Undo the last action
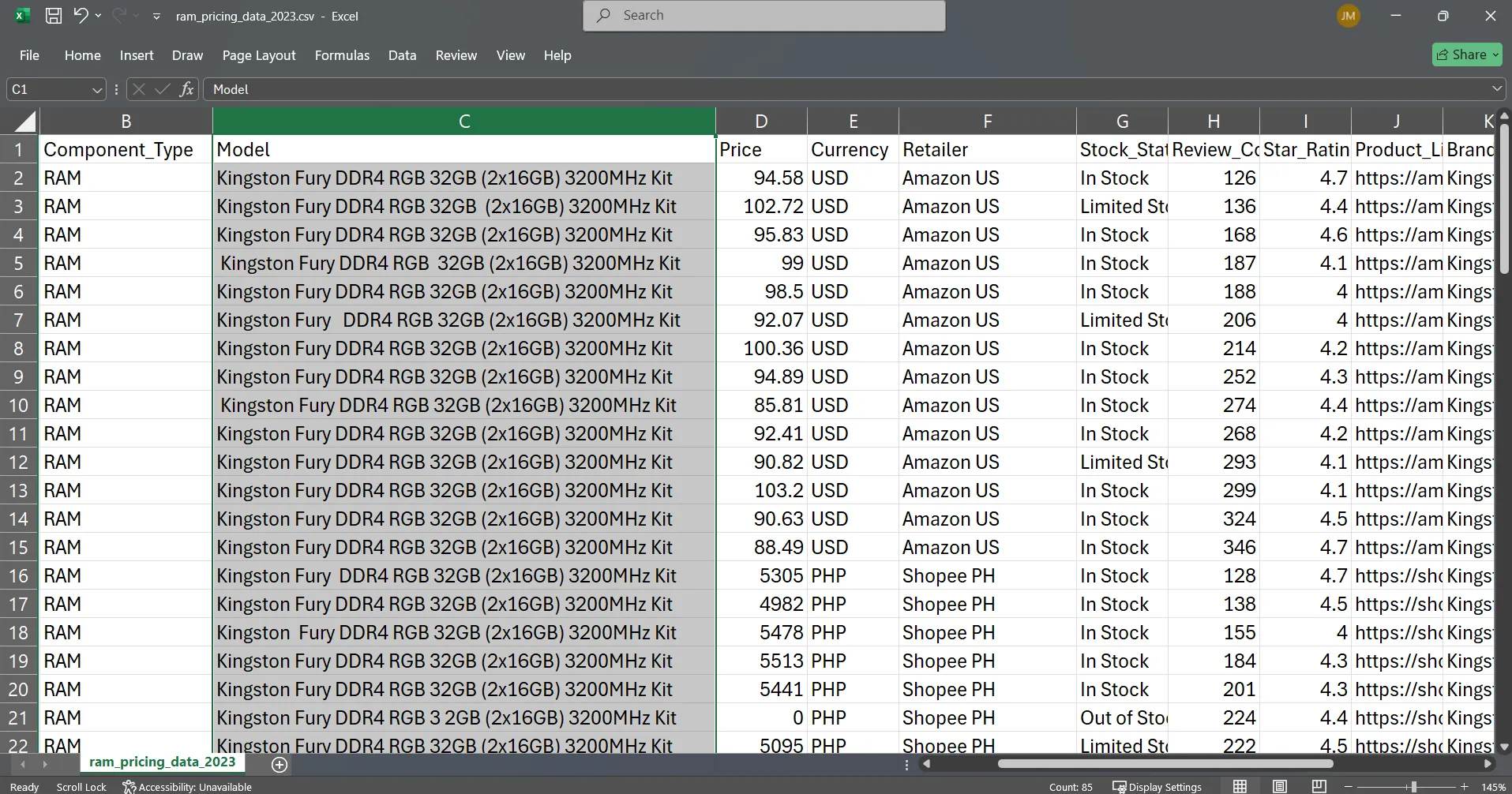The height and width of the screenshot is (794, 1512). [81, 15]
